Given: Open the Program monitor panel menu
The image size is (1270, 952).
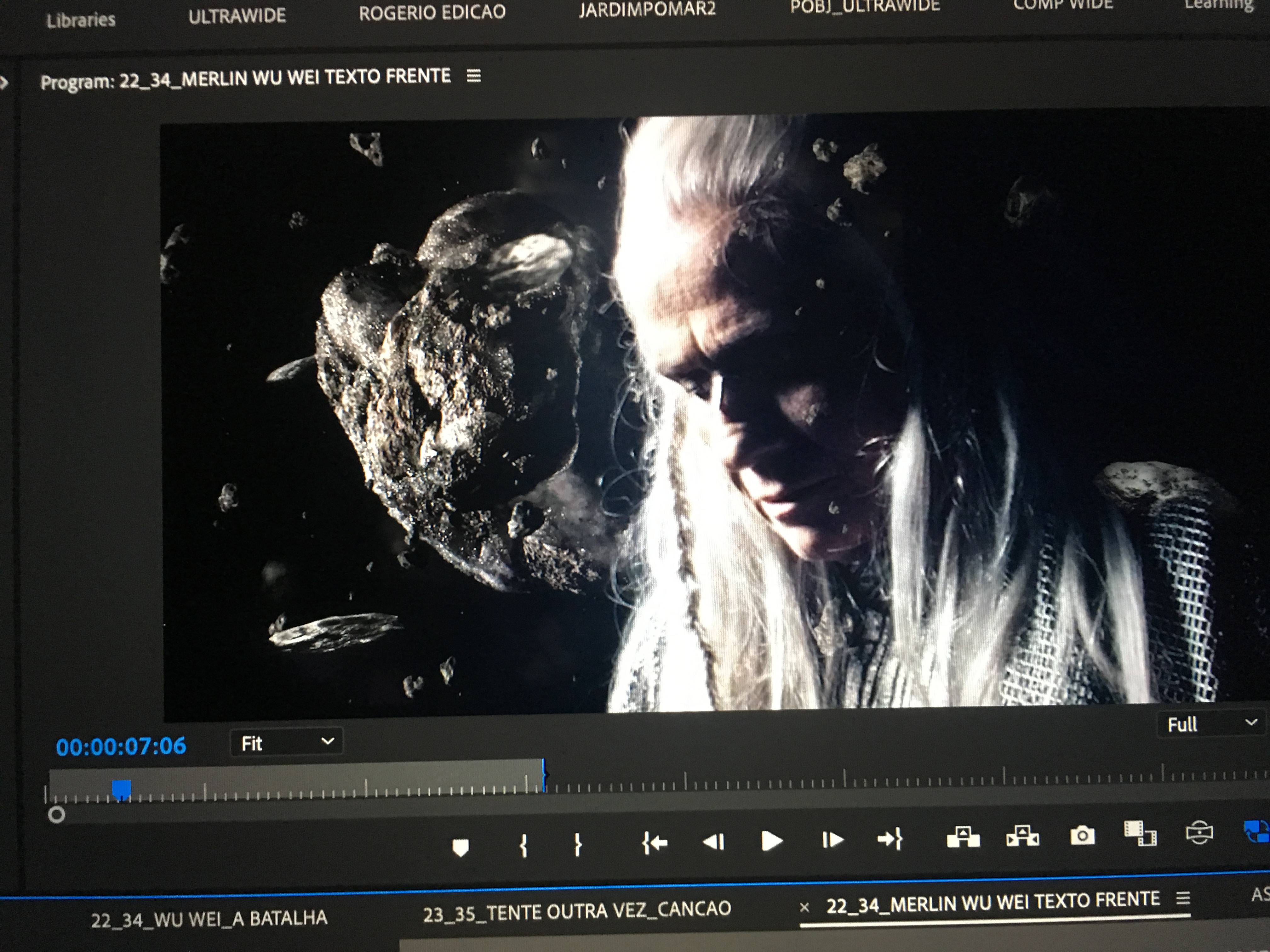Looking at the screenshot, I should click(x=474, y=76).
